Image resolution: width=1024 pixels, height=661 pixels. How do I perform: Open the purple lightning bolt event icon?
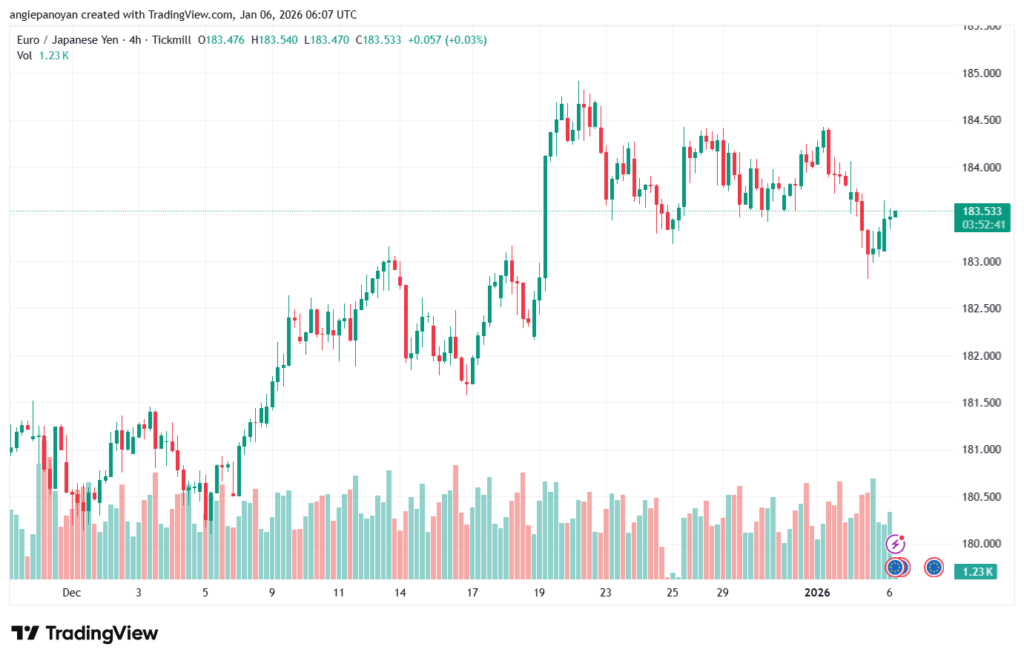(896, 544)
